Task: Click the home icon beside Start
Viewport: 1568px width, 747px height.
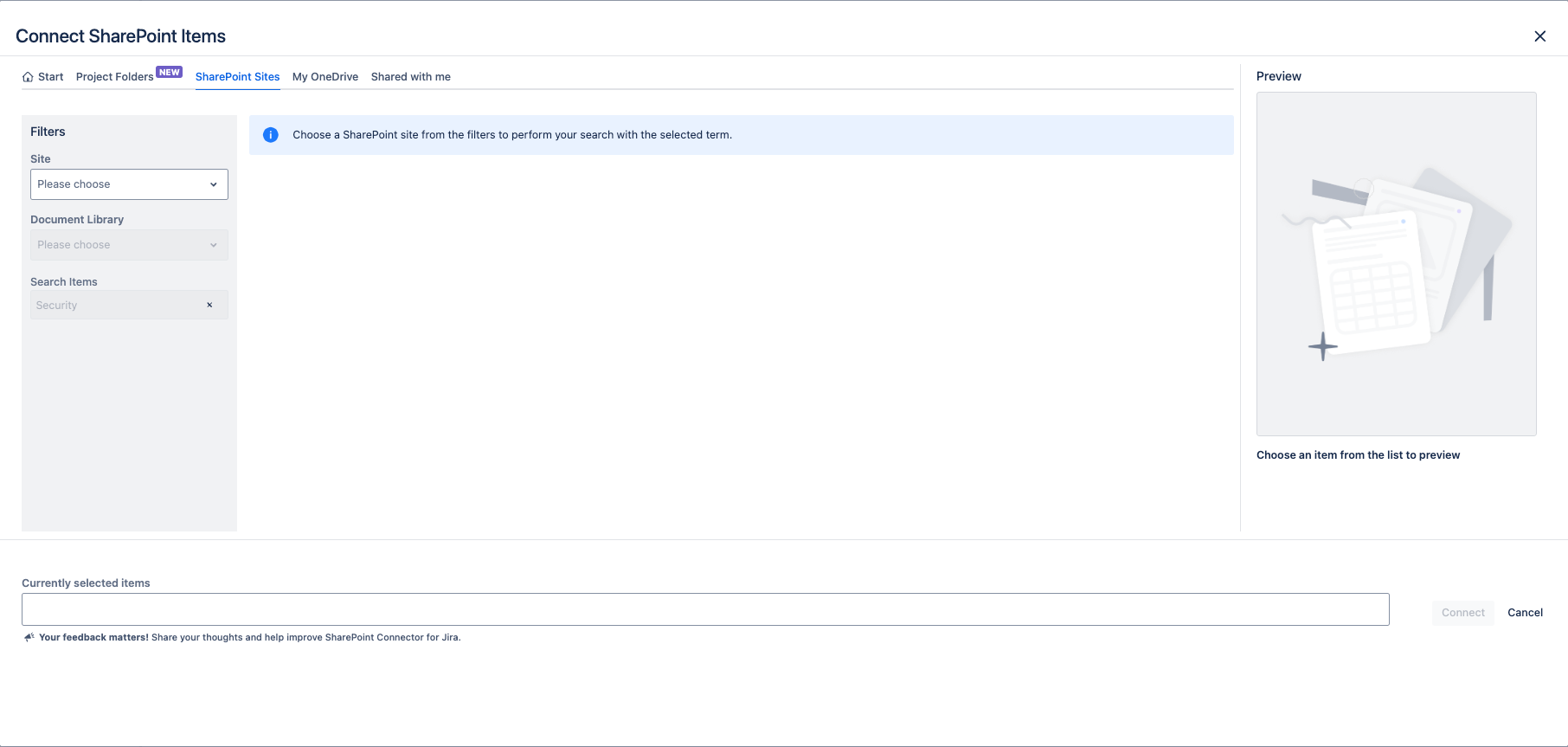Action: click(28, 77)
